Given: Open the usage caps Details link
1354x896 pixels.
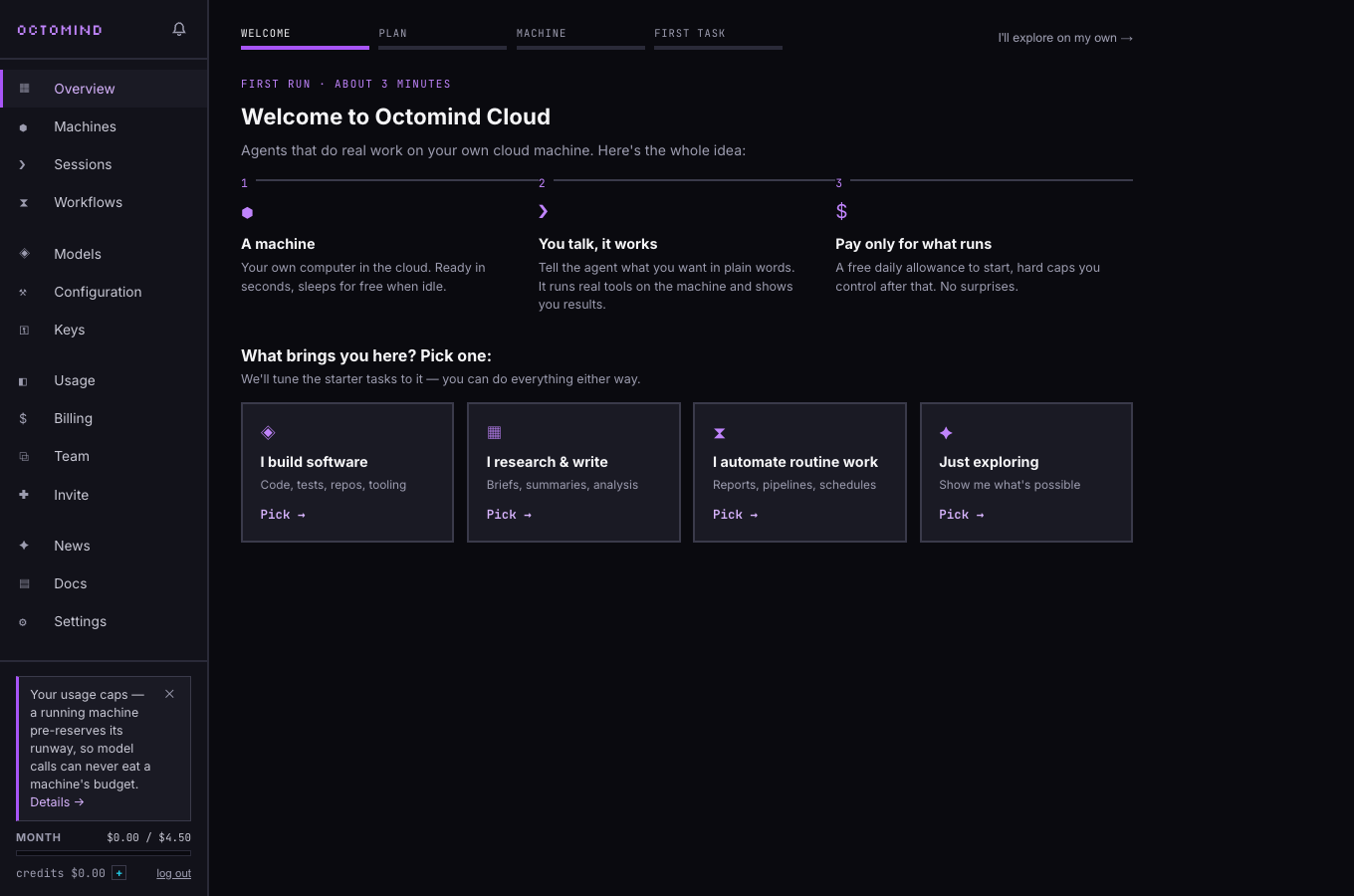Looking at the screenshot, I should pos(57,802).
